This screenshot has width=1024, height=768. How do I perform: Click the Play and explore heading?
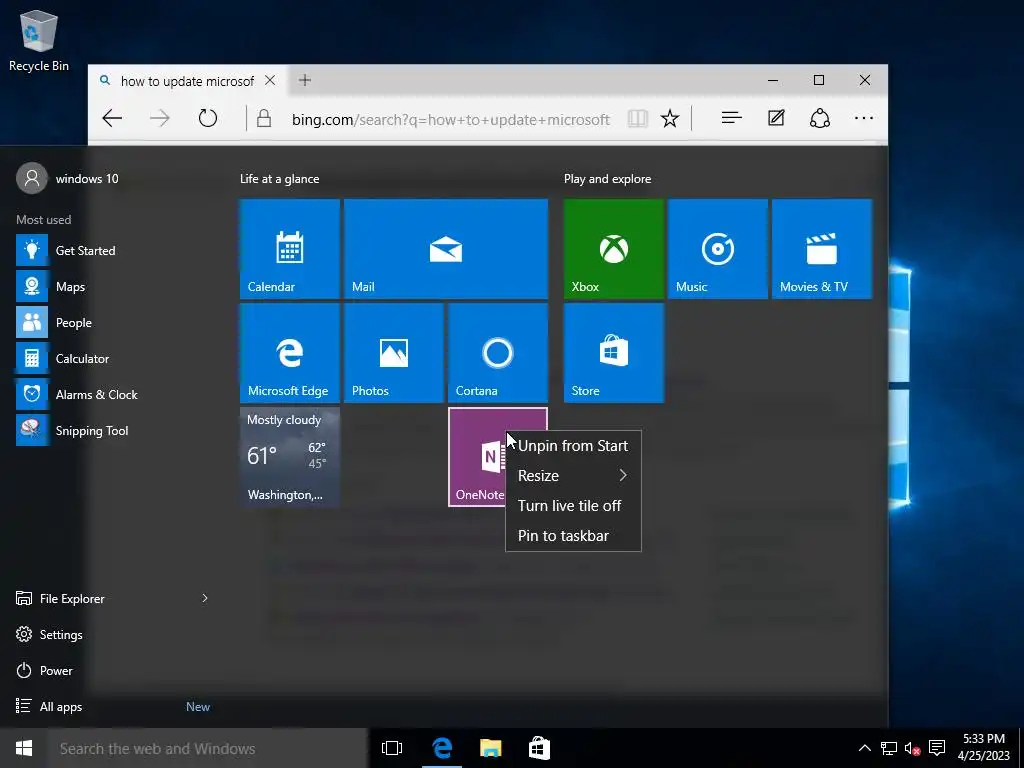[x=607, y=179]
